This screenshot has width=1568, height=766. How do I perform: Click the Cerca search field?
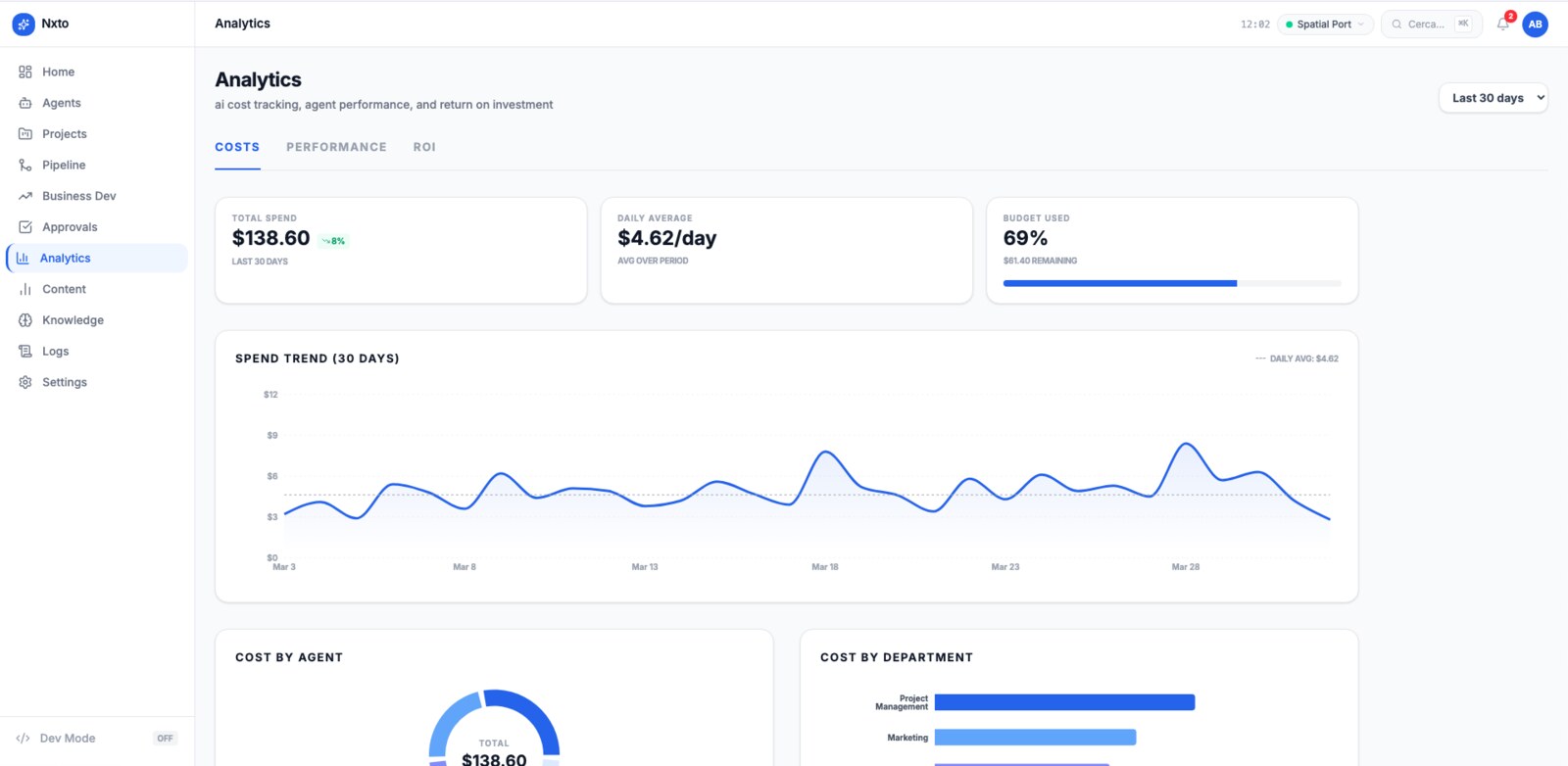click(x=1432, y=24)
